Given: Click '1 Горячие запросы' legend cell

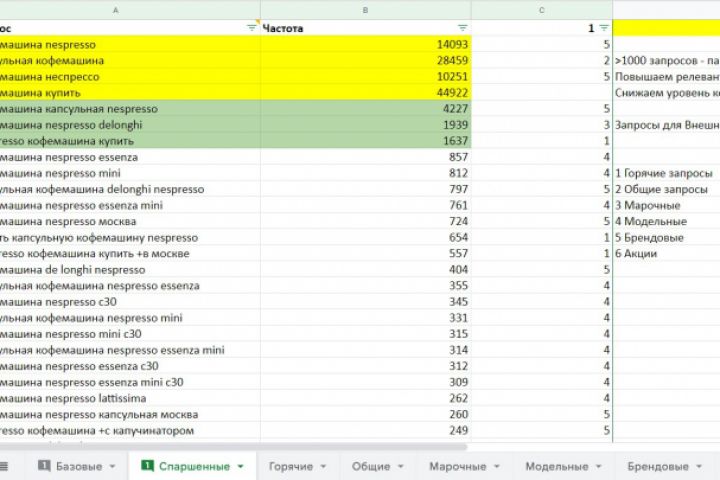Looking at the screenshot, I should click(x=666, y=173).
